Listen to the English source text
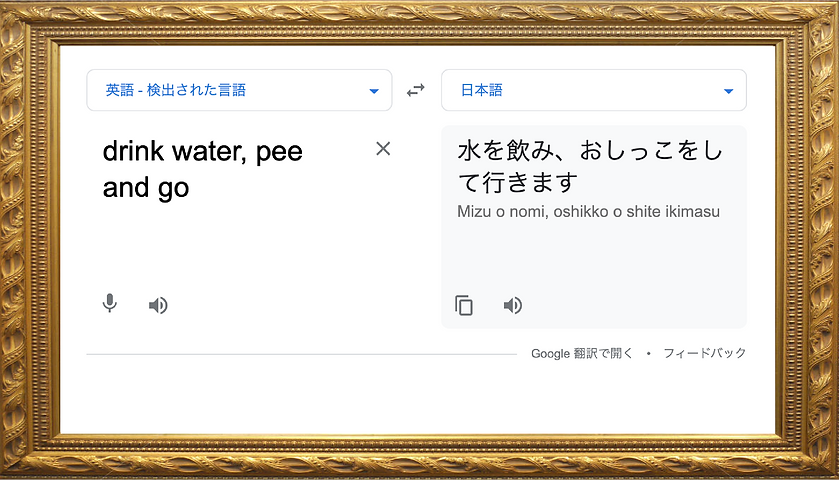 pos(158,305)
